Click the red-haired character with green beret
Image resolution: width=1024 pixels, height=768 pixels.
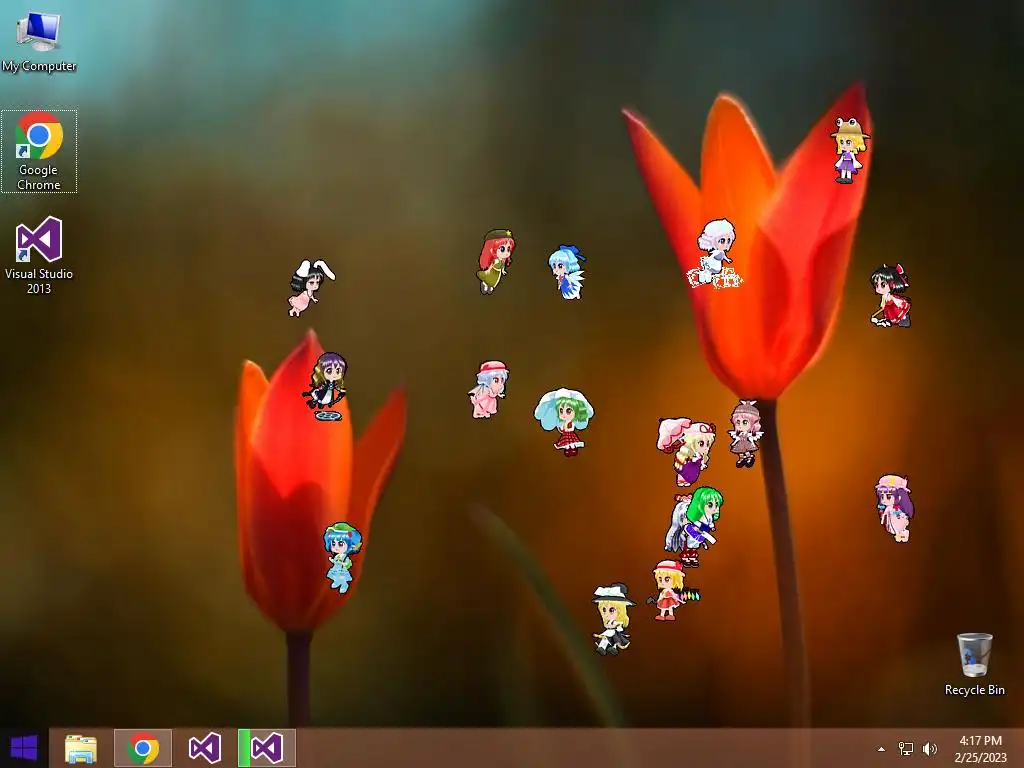tap(496, 261)
